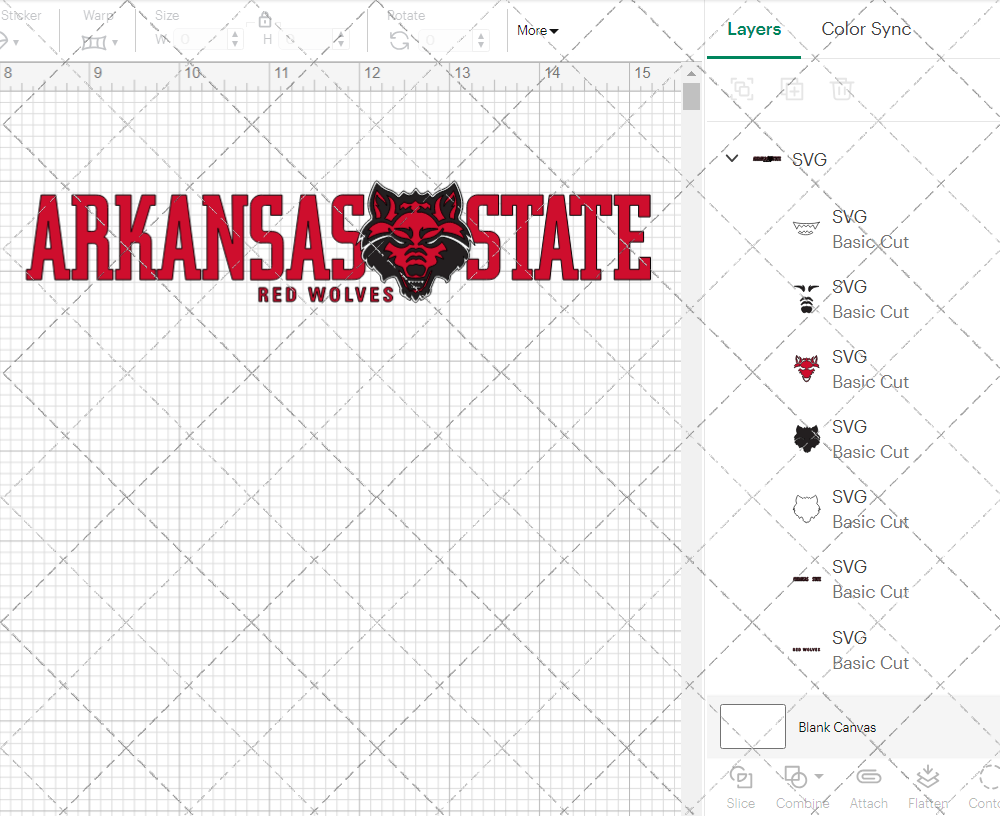Click the Flatten icon

pyautogui.click(x=927, y=778)
